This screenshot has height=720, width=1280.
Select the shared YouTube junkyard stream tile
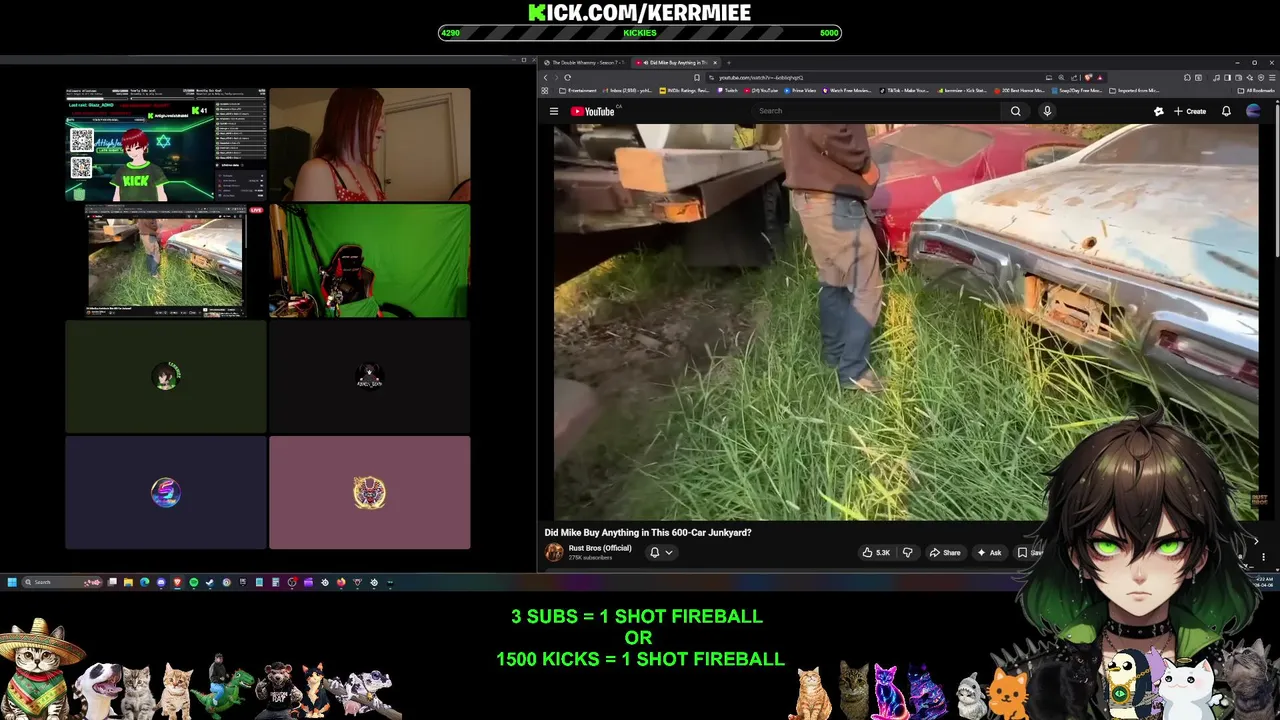click(x=166, y=261)
